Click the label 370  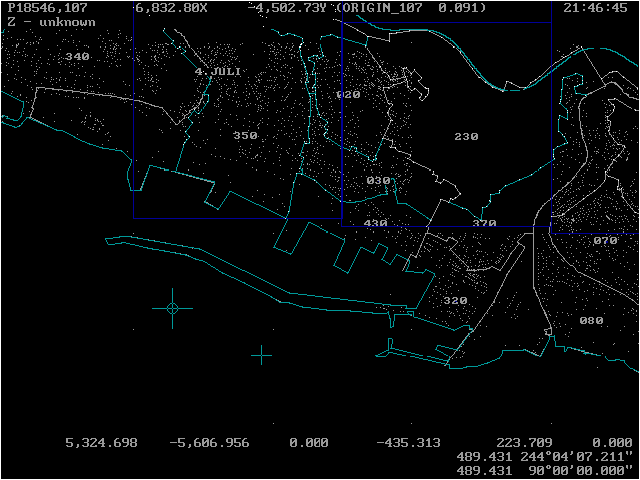[484, 223]
